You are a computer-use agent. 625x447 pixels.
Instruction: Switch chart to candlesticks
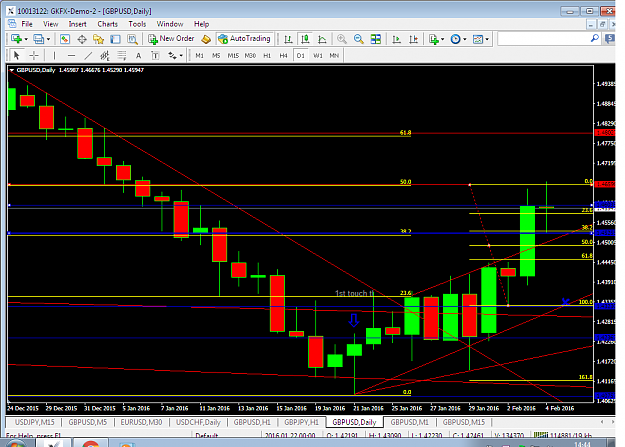305,39
